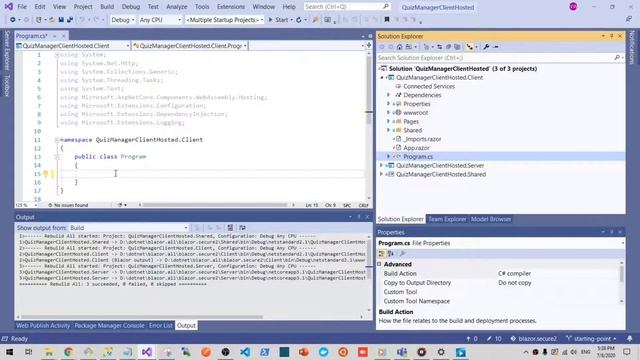Expand the QuizManagerClientHosted.Shared project

pyautogui.click(x=382, y=174)
